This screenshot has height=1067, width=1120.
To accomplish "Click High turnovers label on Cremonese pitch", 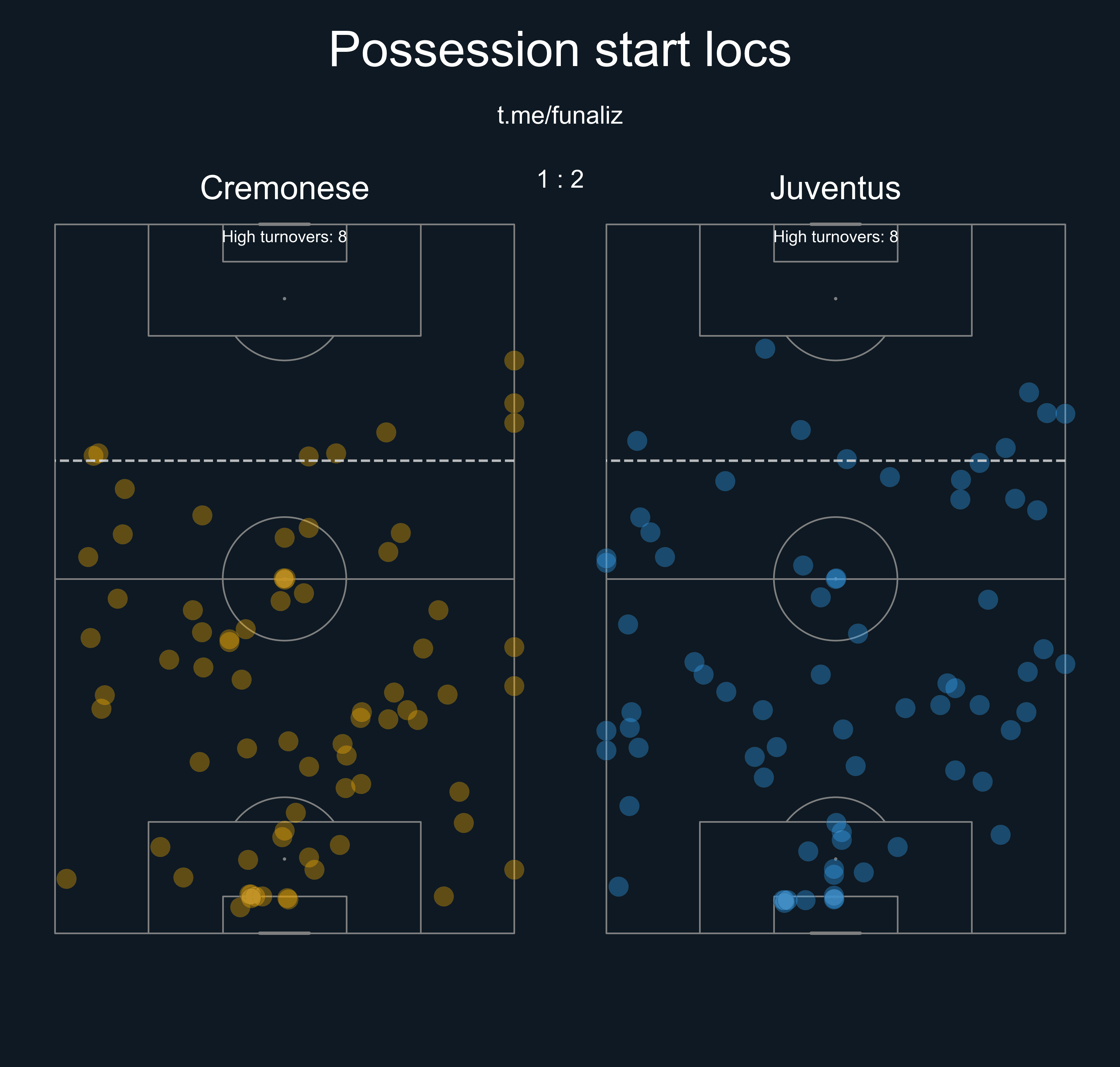I will tap(284, 237).
